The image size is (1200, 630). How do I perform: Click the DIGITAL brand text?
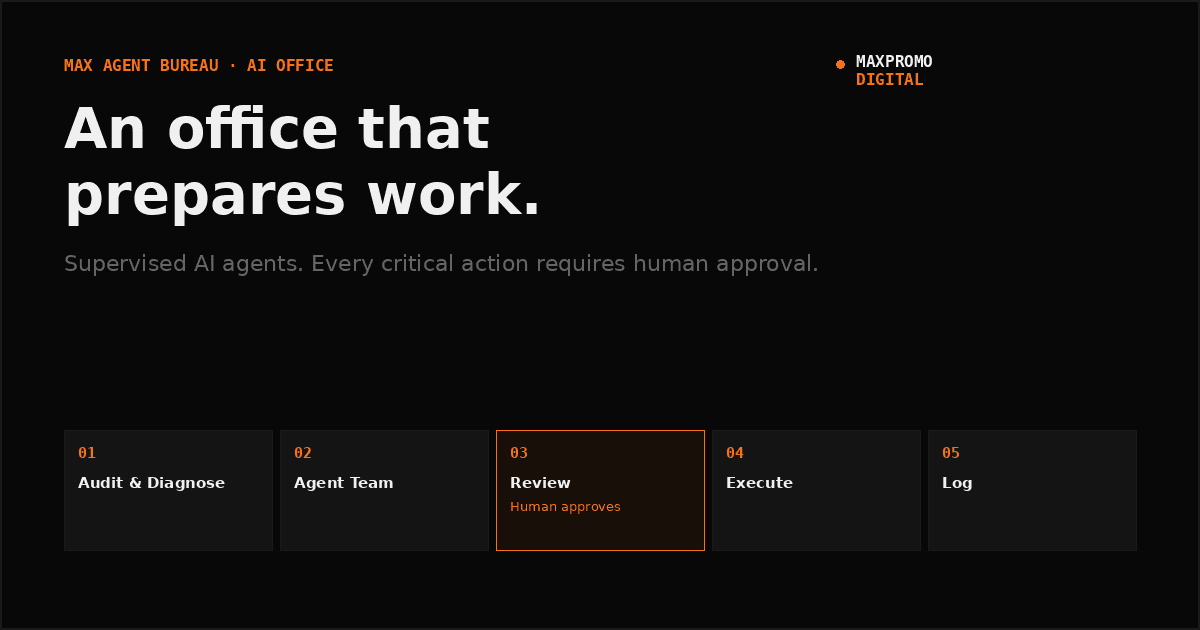click(x=890, y=80)
